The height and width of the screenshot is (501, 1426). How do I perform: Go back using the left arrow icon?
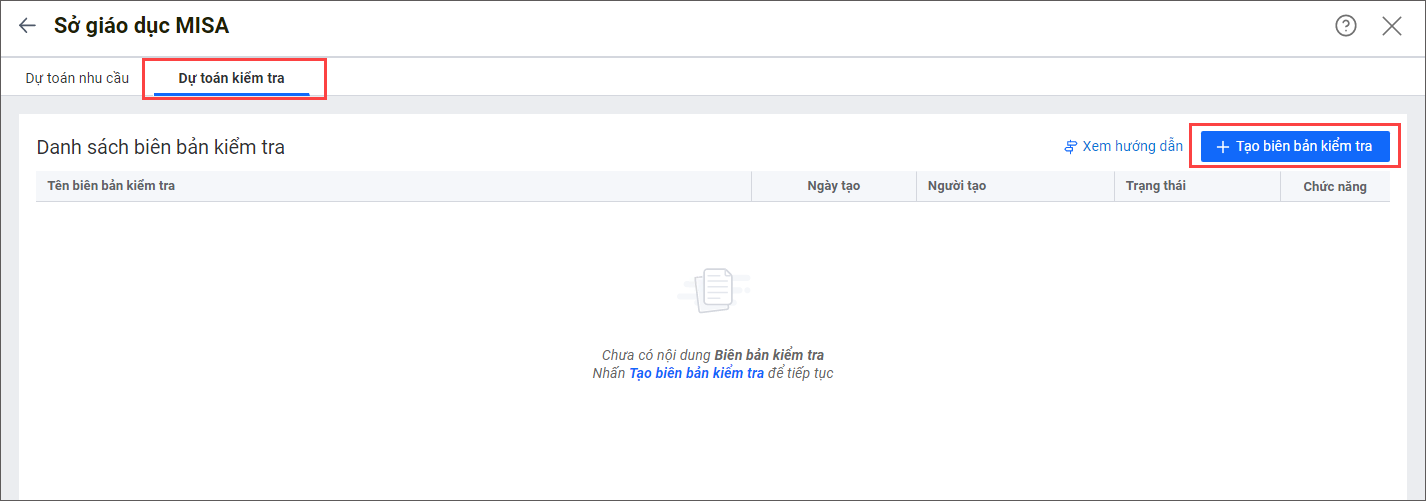[27, 26]
